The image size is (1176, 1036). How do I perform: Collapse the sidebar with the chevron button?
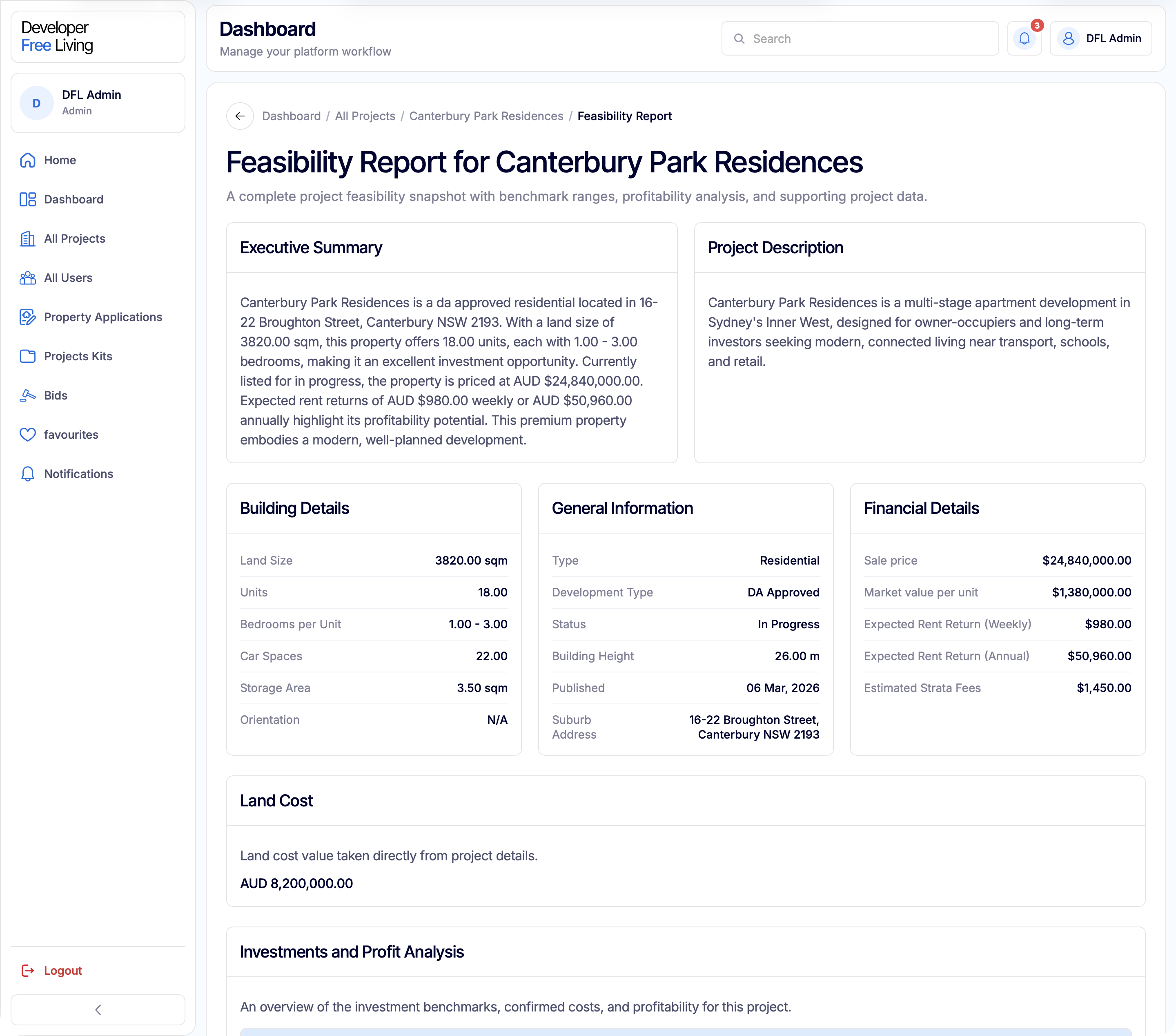coord(98,1009)
